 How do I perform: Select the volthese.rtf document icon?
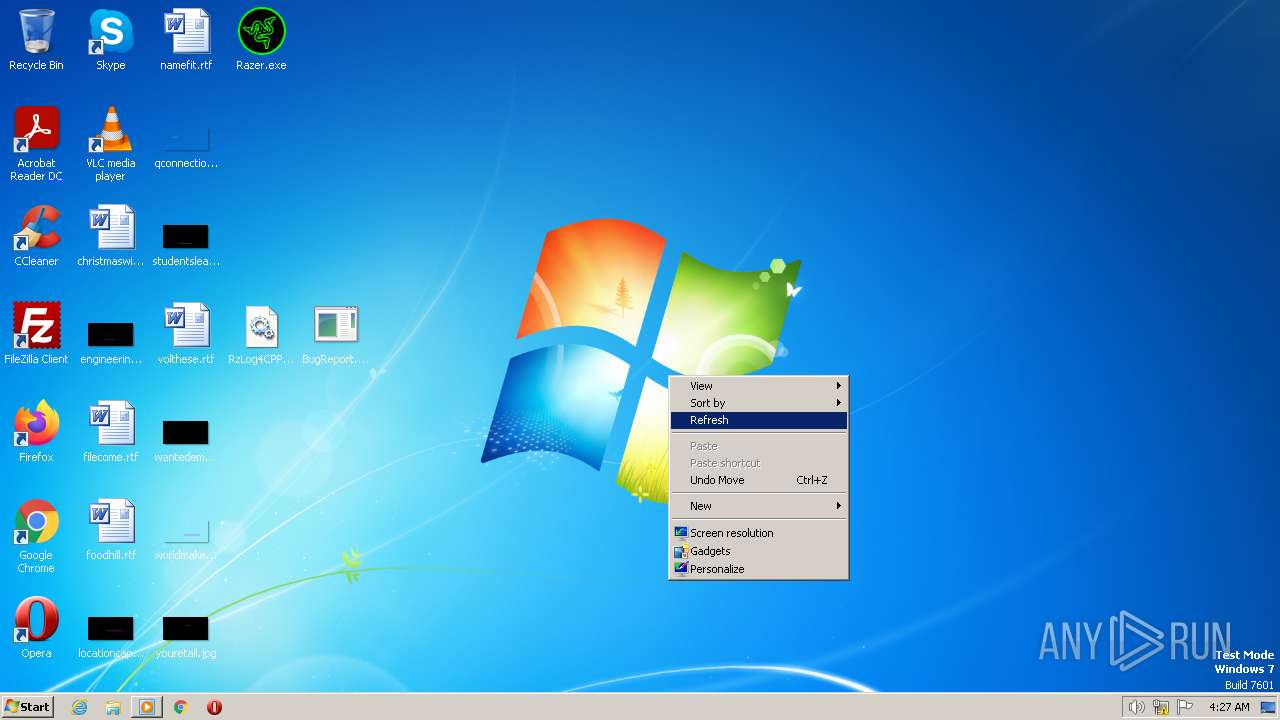[x=186, y=334]
